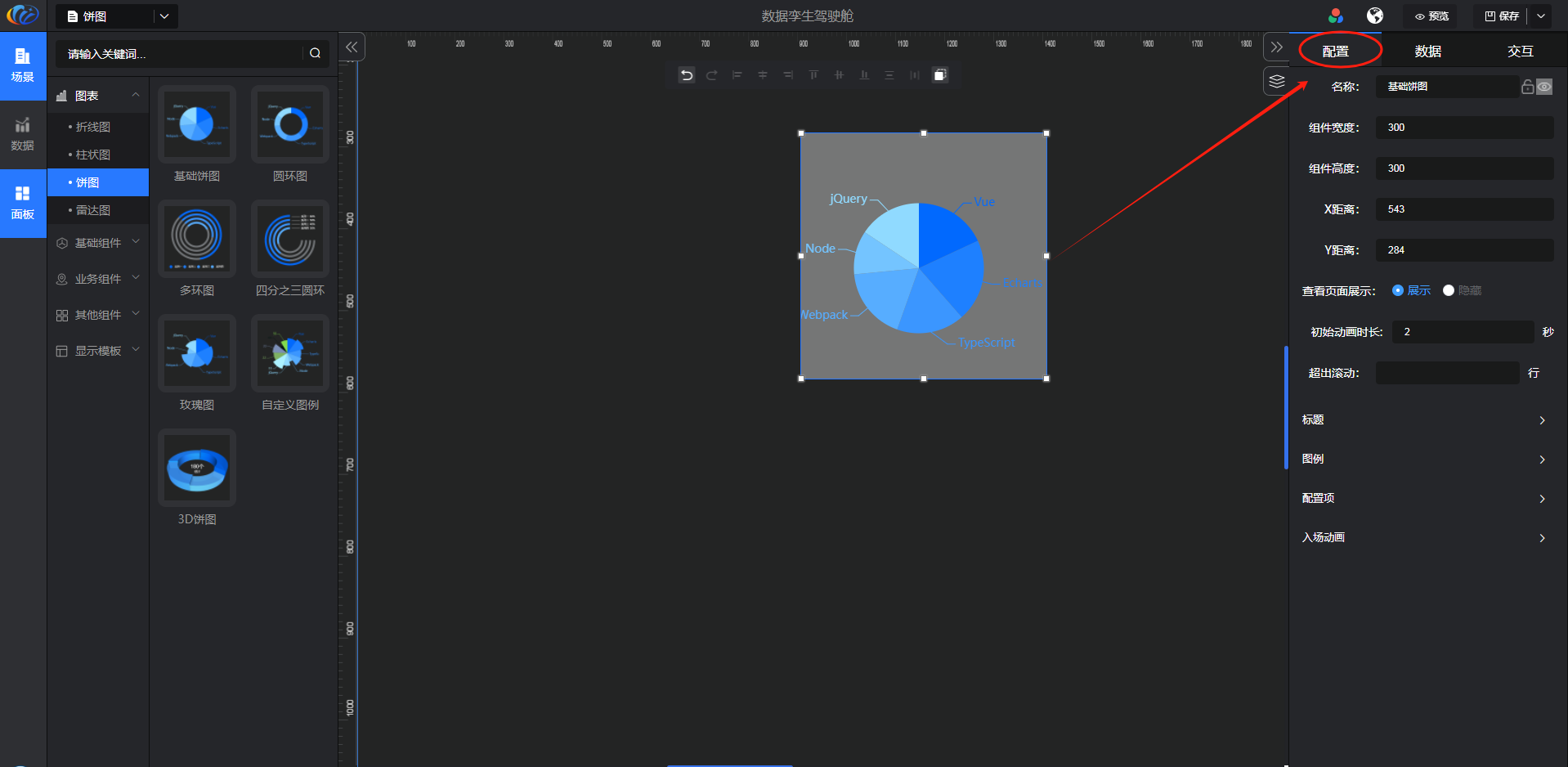Open the 场景 sidebar section
1568x767 pixels.
(23, 65)
